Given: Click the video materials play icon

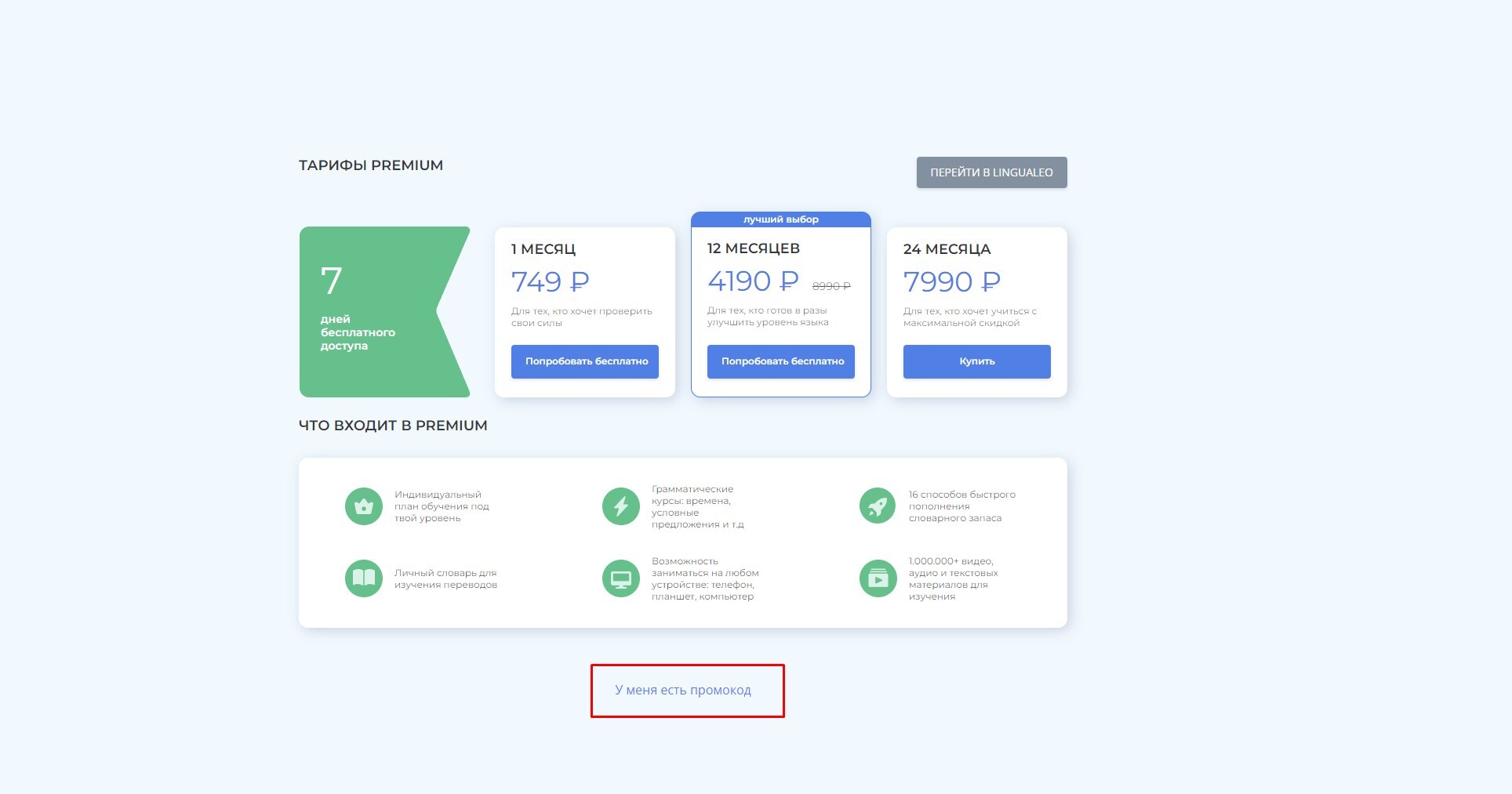Looking at the screenshot, I should tap(878, 578).
